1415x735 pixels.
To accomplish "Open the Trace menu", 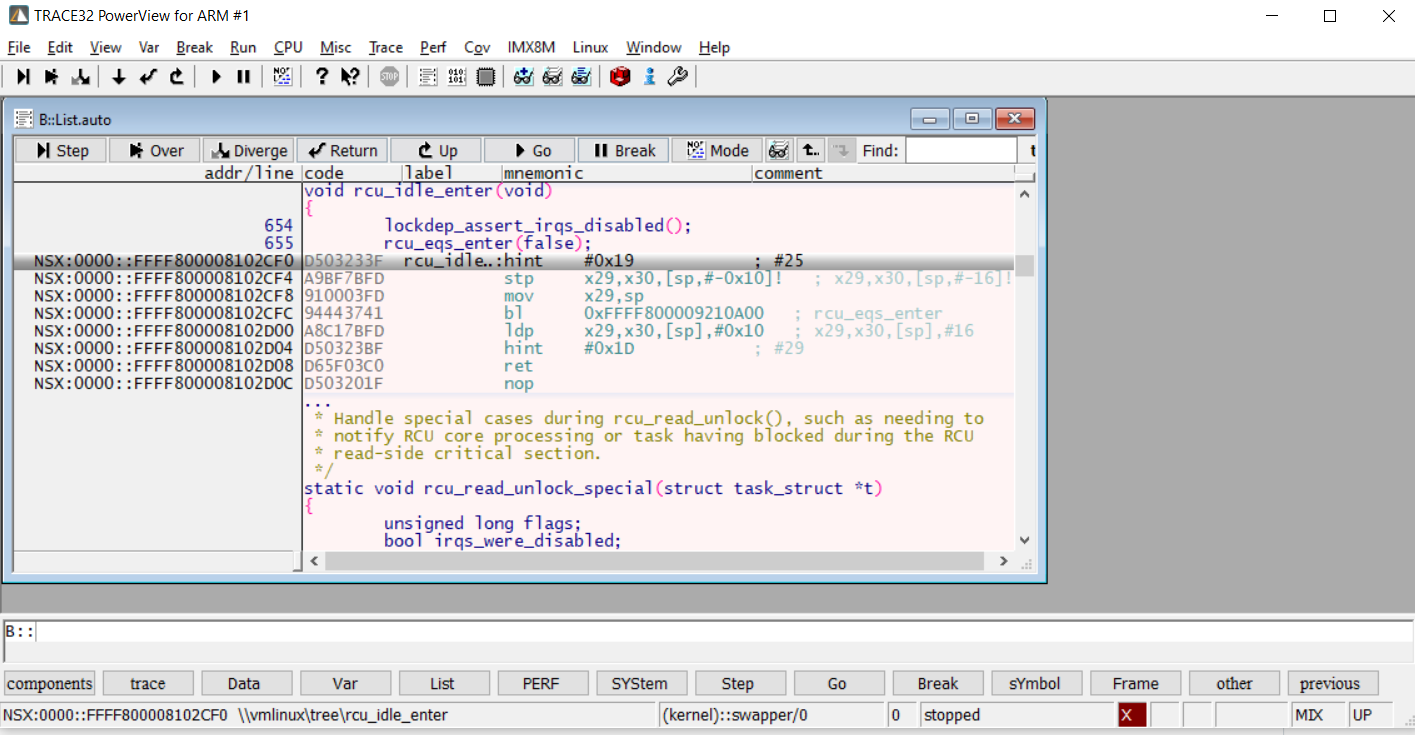I will point(385,47).
